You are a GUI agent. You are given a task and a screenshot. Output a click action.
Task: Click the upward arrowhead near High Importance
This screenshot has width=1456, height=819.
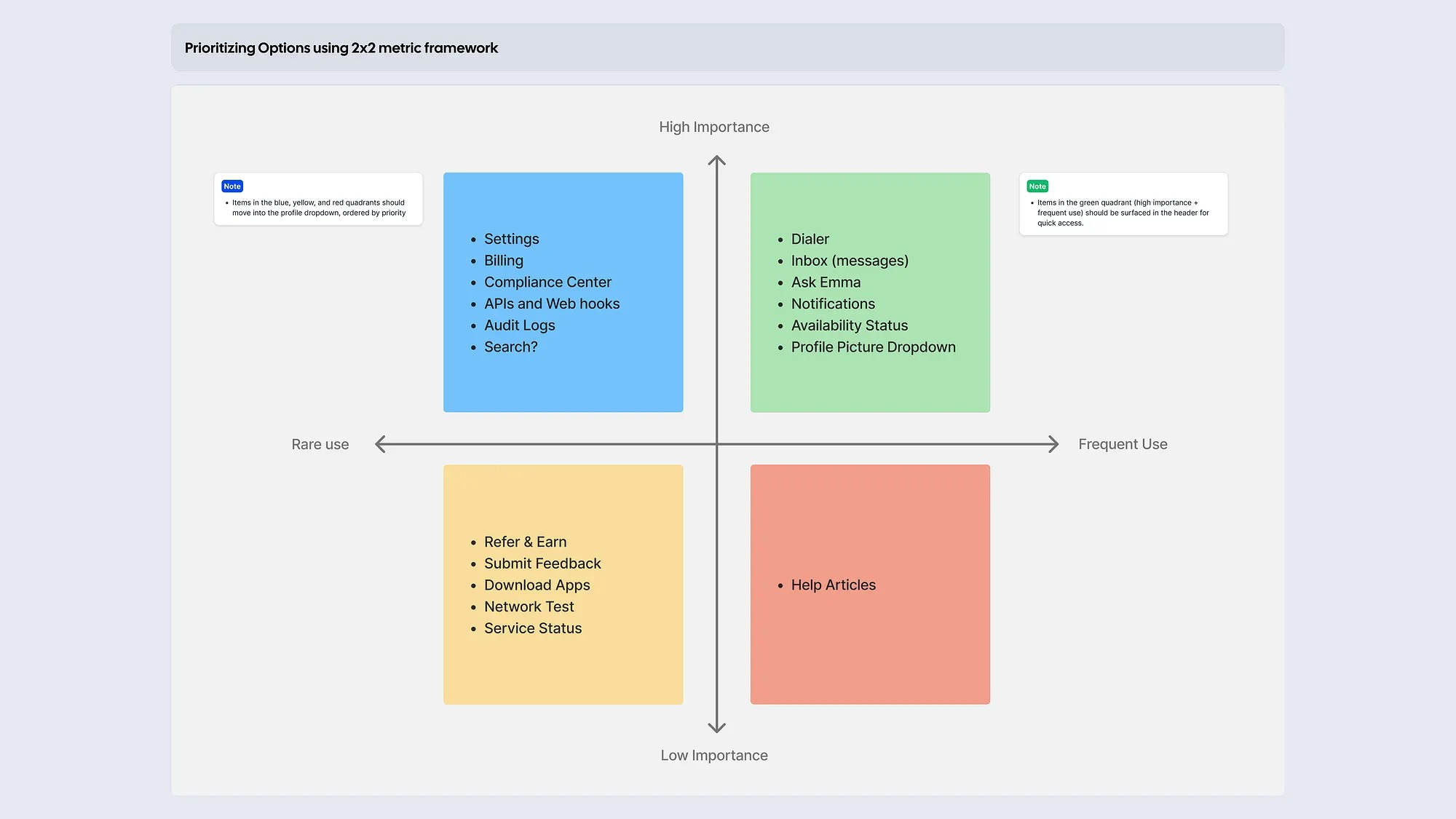(x=717, y=159)
